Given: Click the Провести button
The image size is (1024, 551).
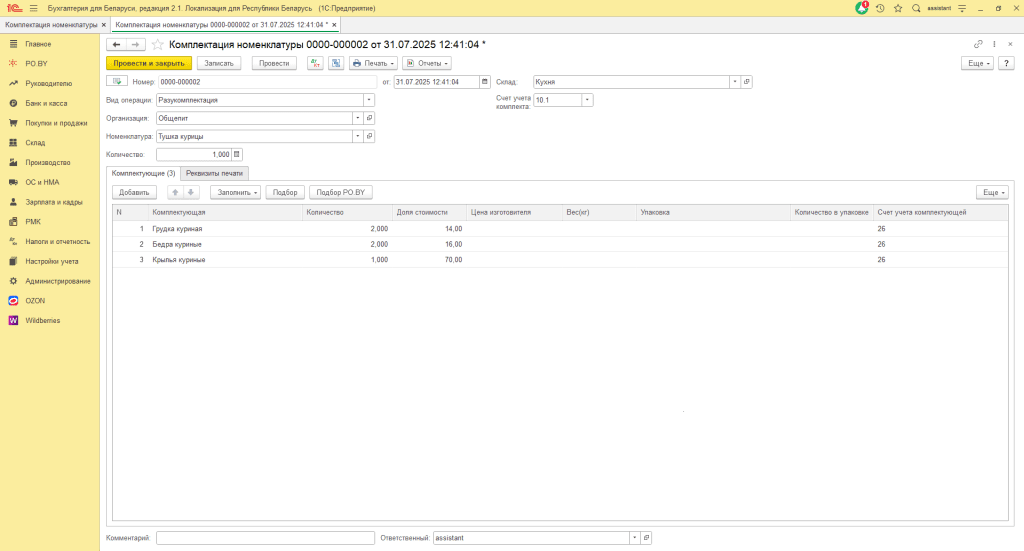Looking at the screenshot, I should point(274,63).
